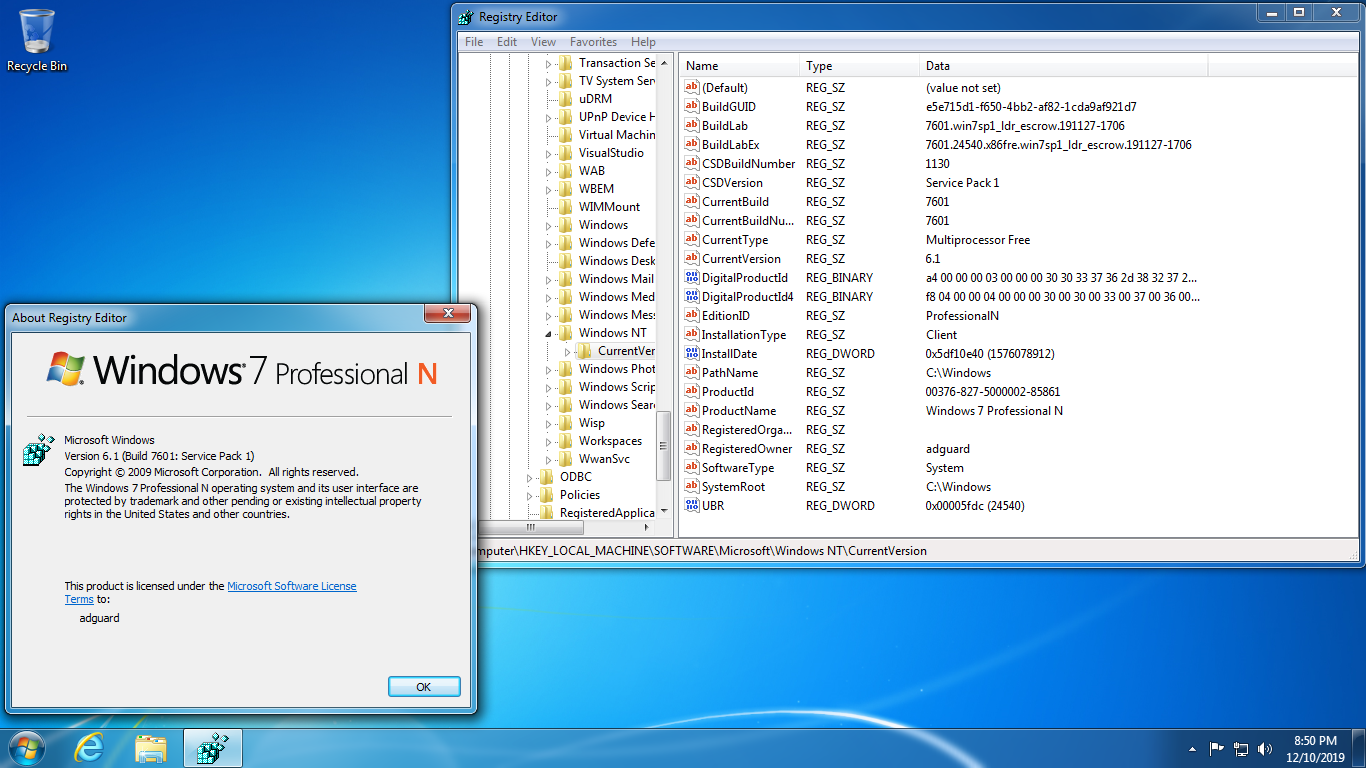Open the Microsoft Software License Terms link
The image size is (1366, 768).
211,593
